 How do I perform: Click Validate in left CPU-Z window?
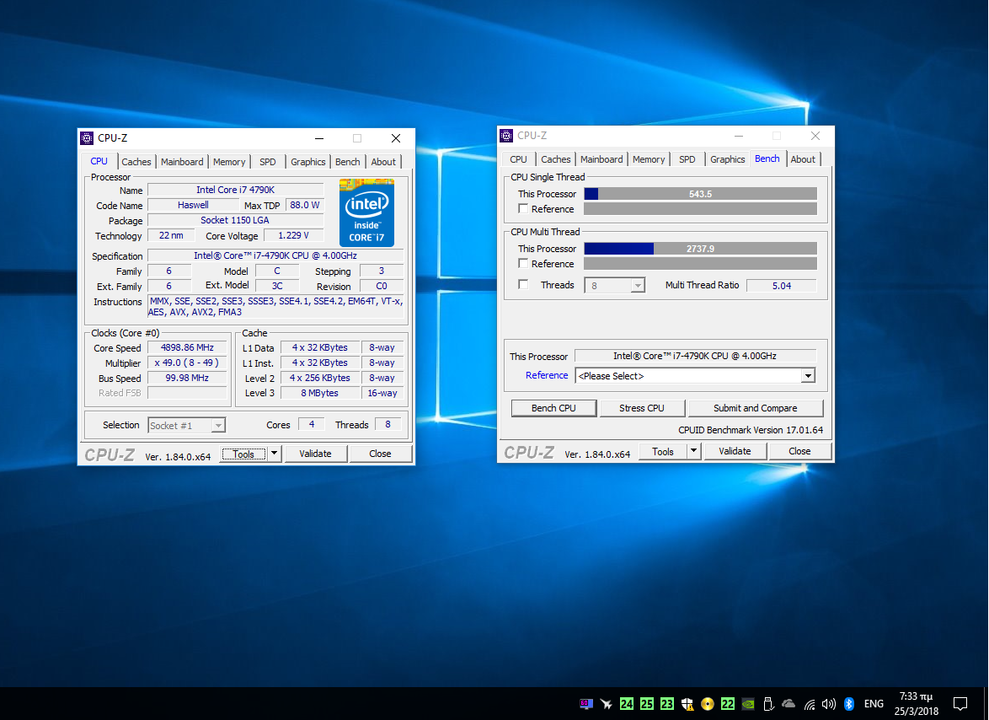(x=315, y=453)
